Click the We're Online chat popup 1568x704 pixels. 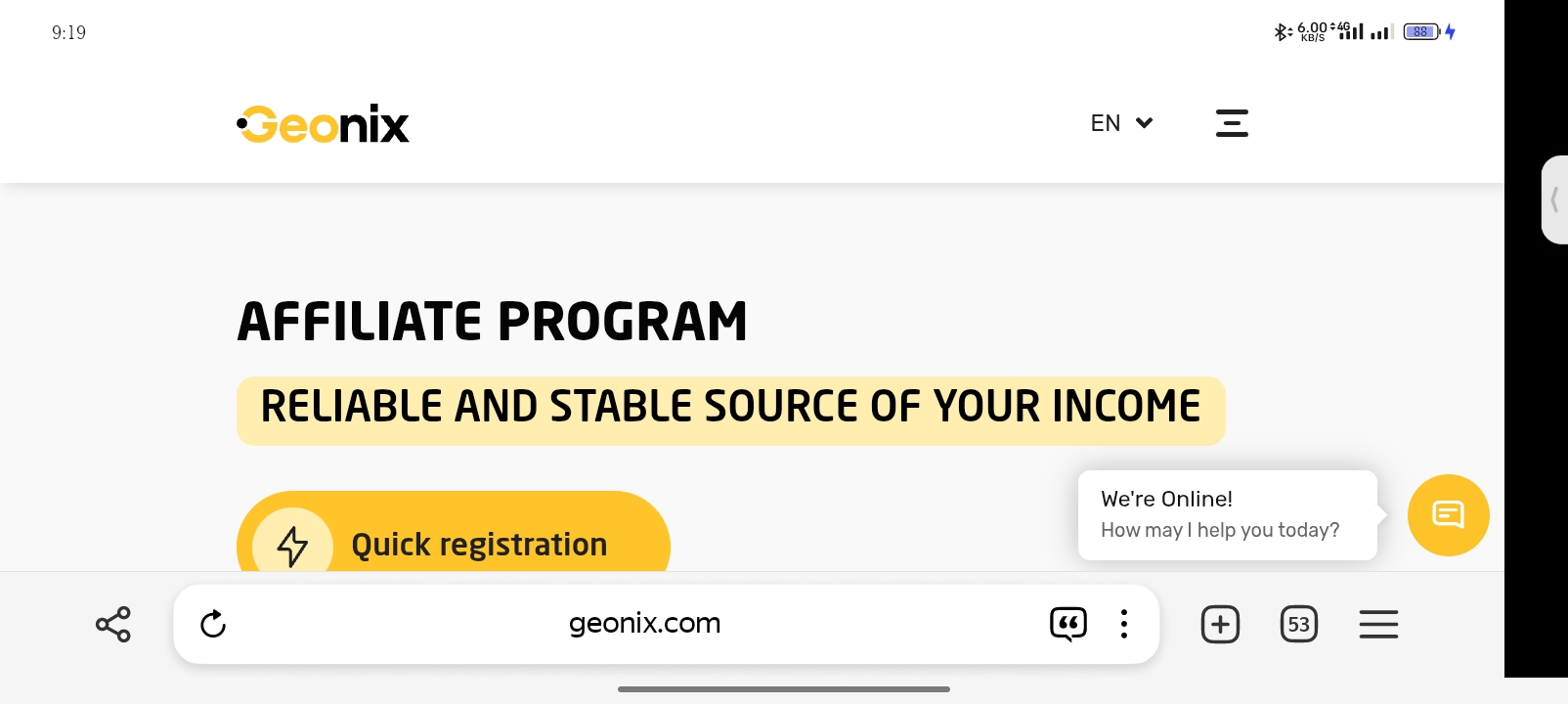point(1228,515)
